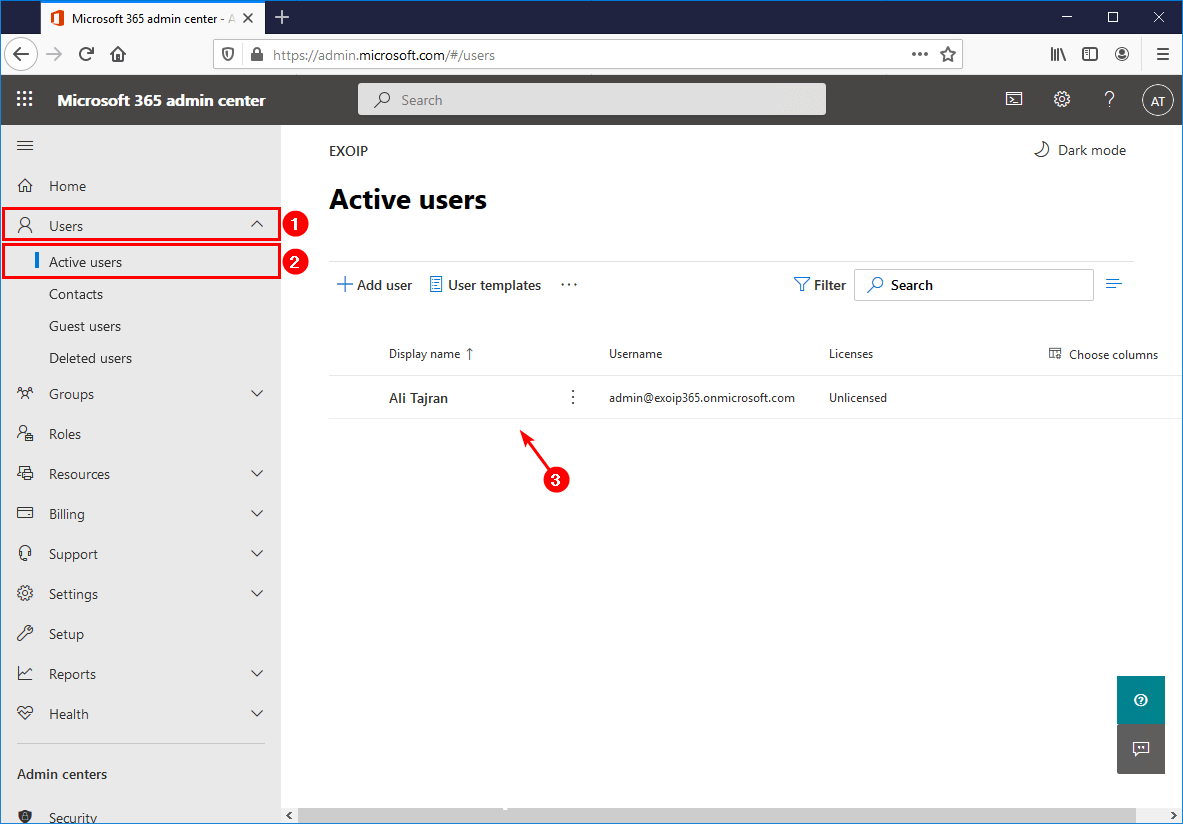
Task: Toggle Dark mode
Action: 1080,150
